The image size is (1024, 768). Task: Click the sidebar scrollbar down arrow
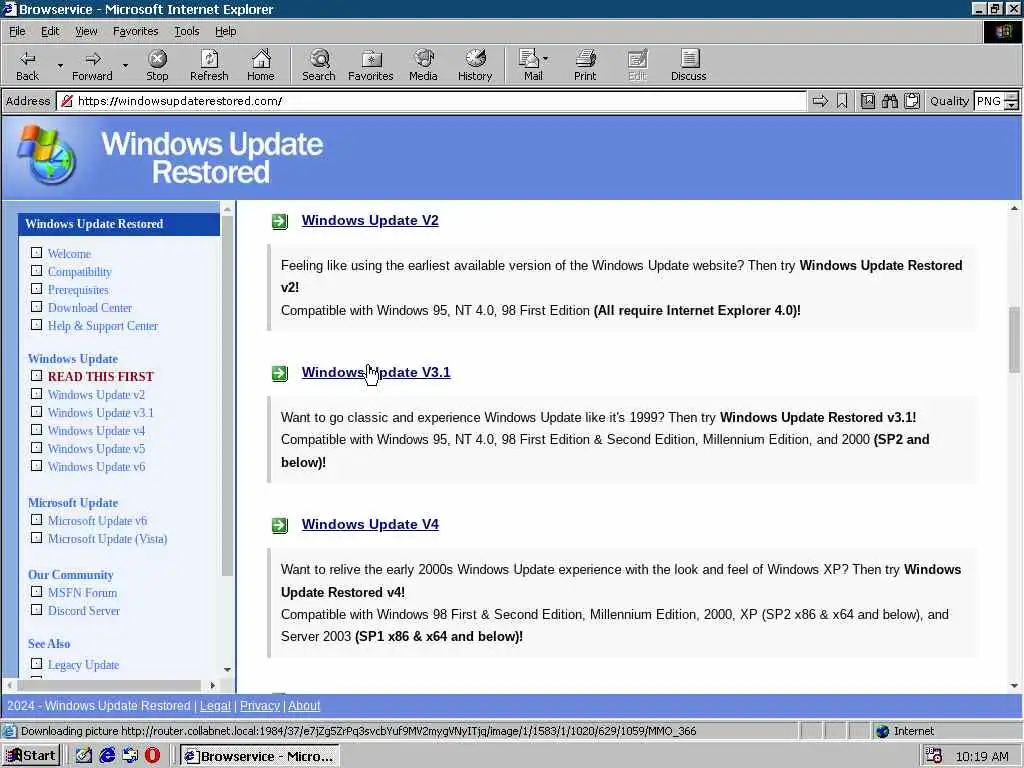point(227,669)
